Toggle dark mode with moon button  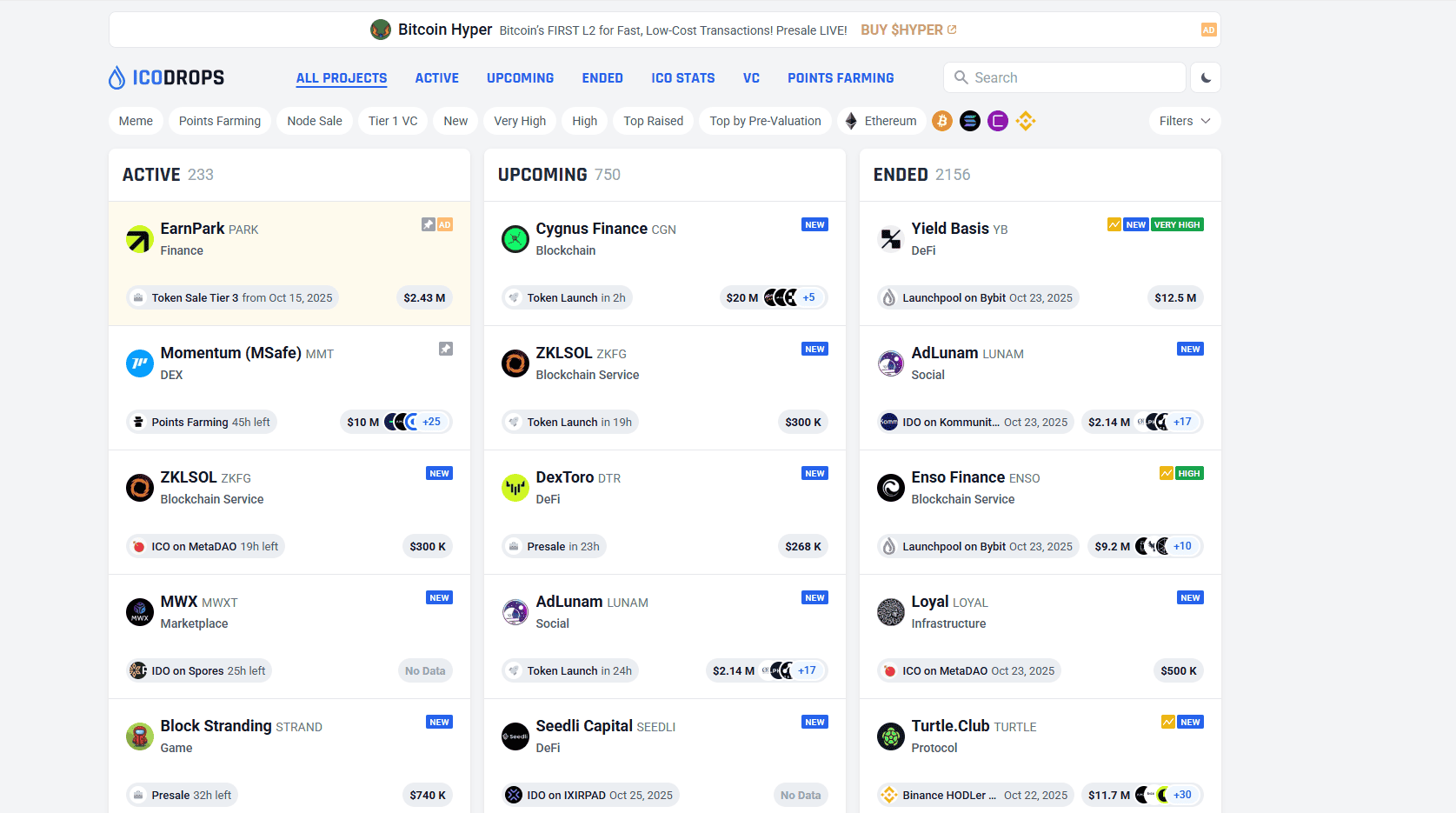coord(1206,77)
